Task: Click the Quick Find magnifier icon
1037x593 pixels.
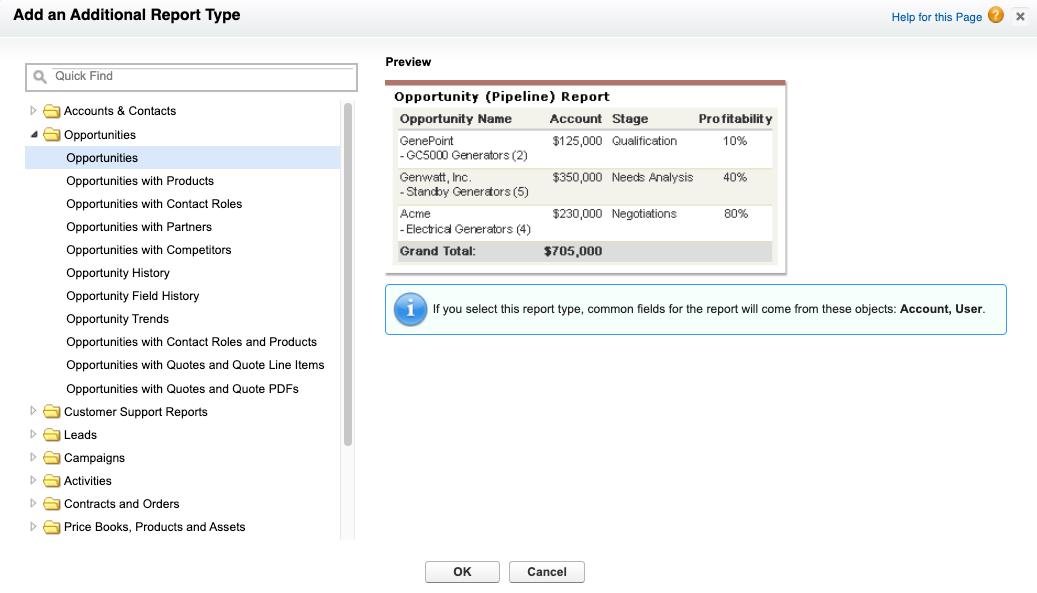Action: [x=40, y=76]
